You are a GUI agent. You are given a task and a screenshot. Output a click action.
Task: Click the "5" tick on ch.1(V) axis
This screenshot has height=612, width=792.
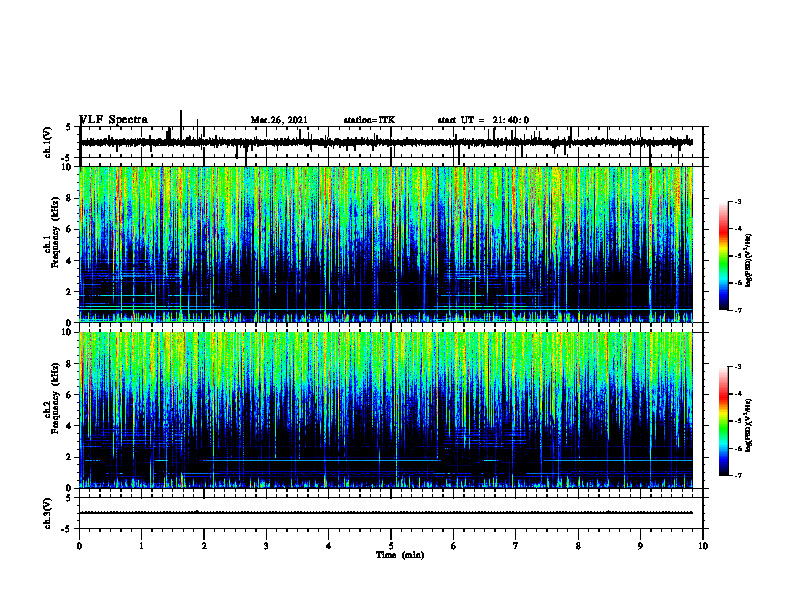click(x=70, y=127)
